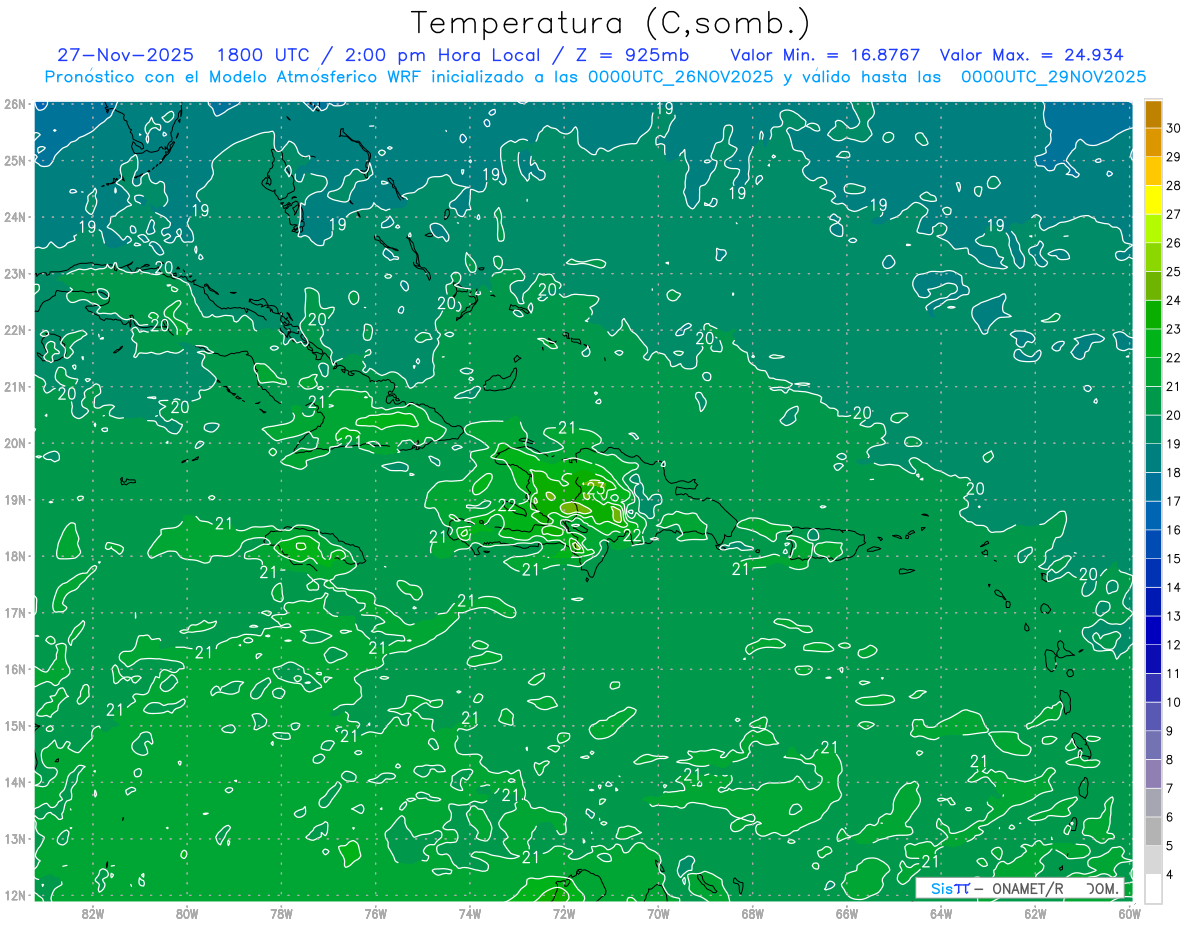The image size is (1200, 927).
Task: Click the '14N' latitude axis label
Action: tap(15, 782)
